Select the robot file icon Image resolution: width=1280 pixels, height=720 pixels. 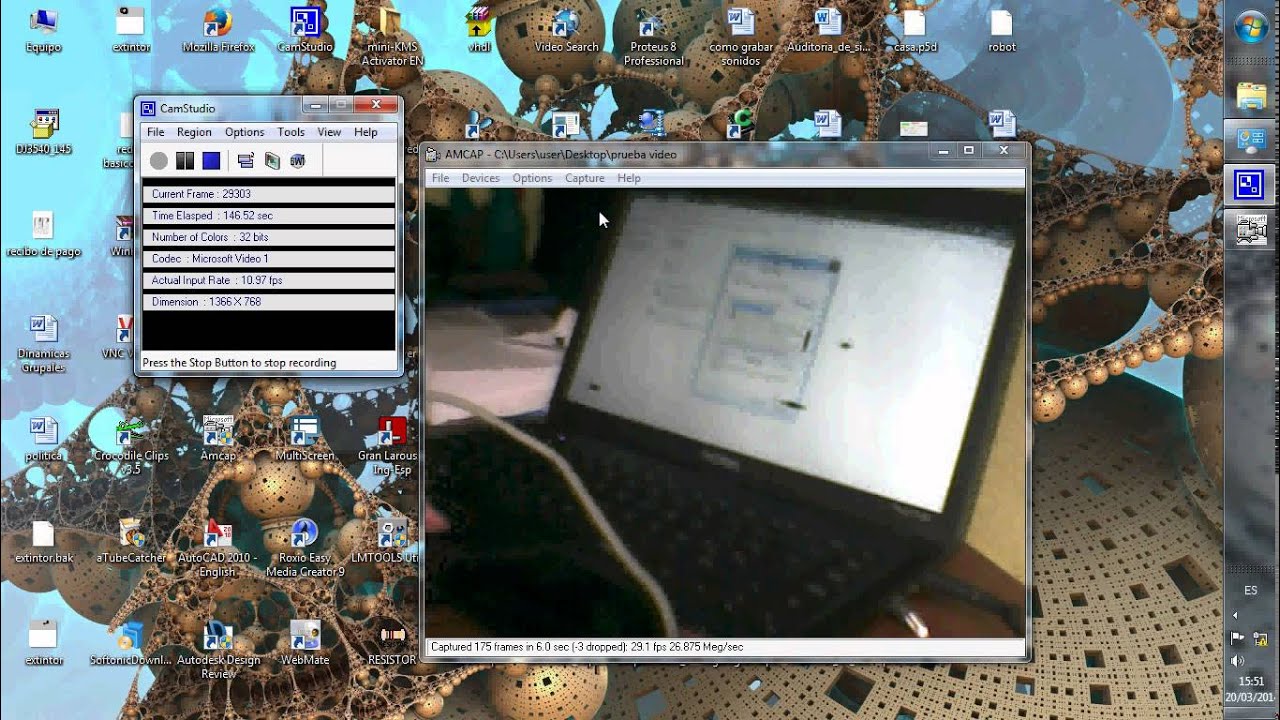pos(1002,31)
